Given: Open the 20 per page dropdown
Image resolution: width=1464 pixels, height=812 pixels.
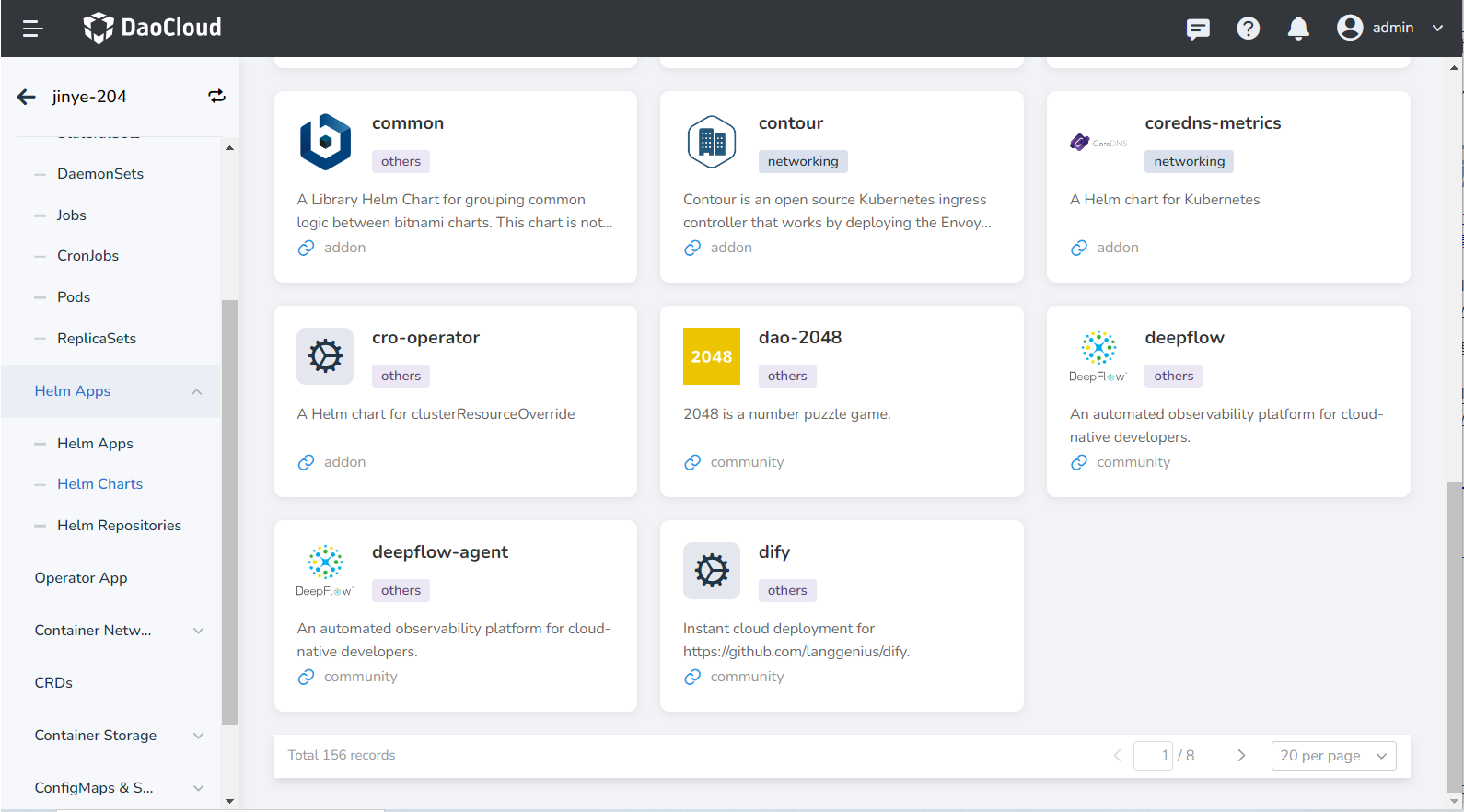Looking at the screenshot, I should point(1332,756).
